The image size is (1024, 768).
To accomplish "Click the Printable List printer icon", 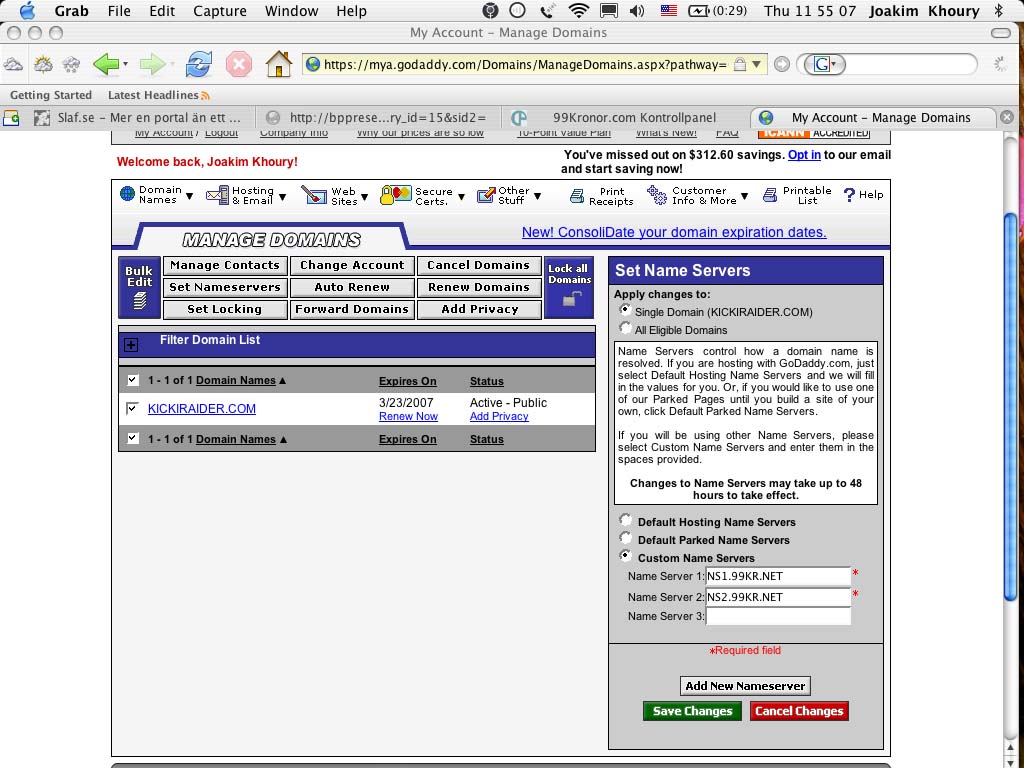I will 770,195.
